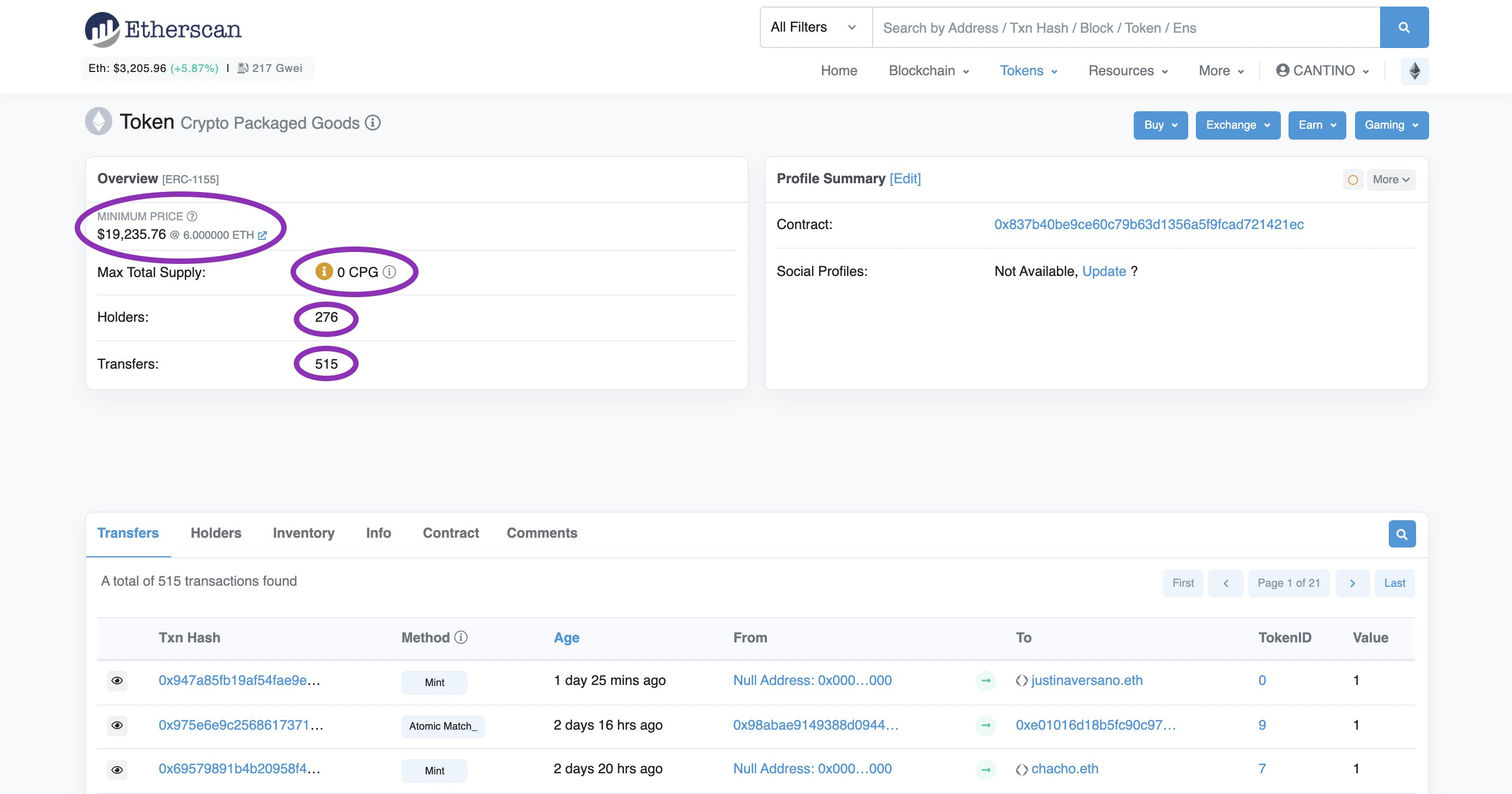Toggle eye preview for 0x947a85fb transaction
This screenshot has width=1512, height=794.
(117, 680)
